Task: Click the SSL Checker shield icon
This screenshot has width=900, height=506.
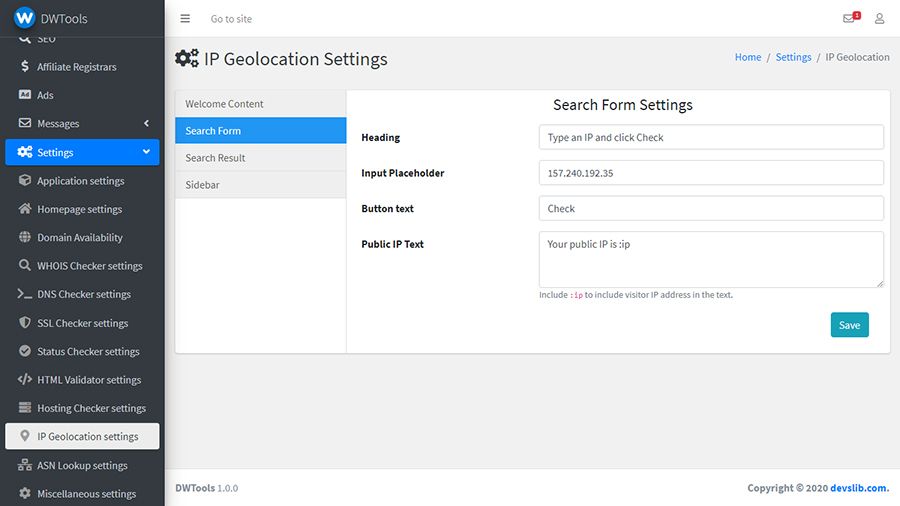Action: 25,323
